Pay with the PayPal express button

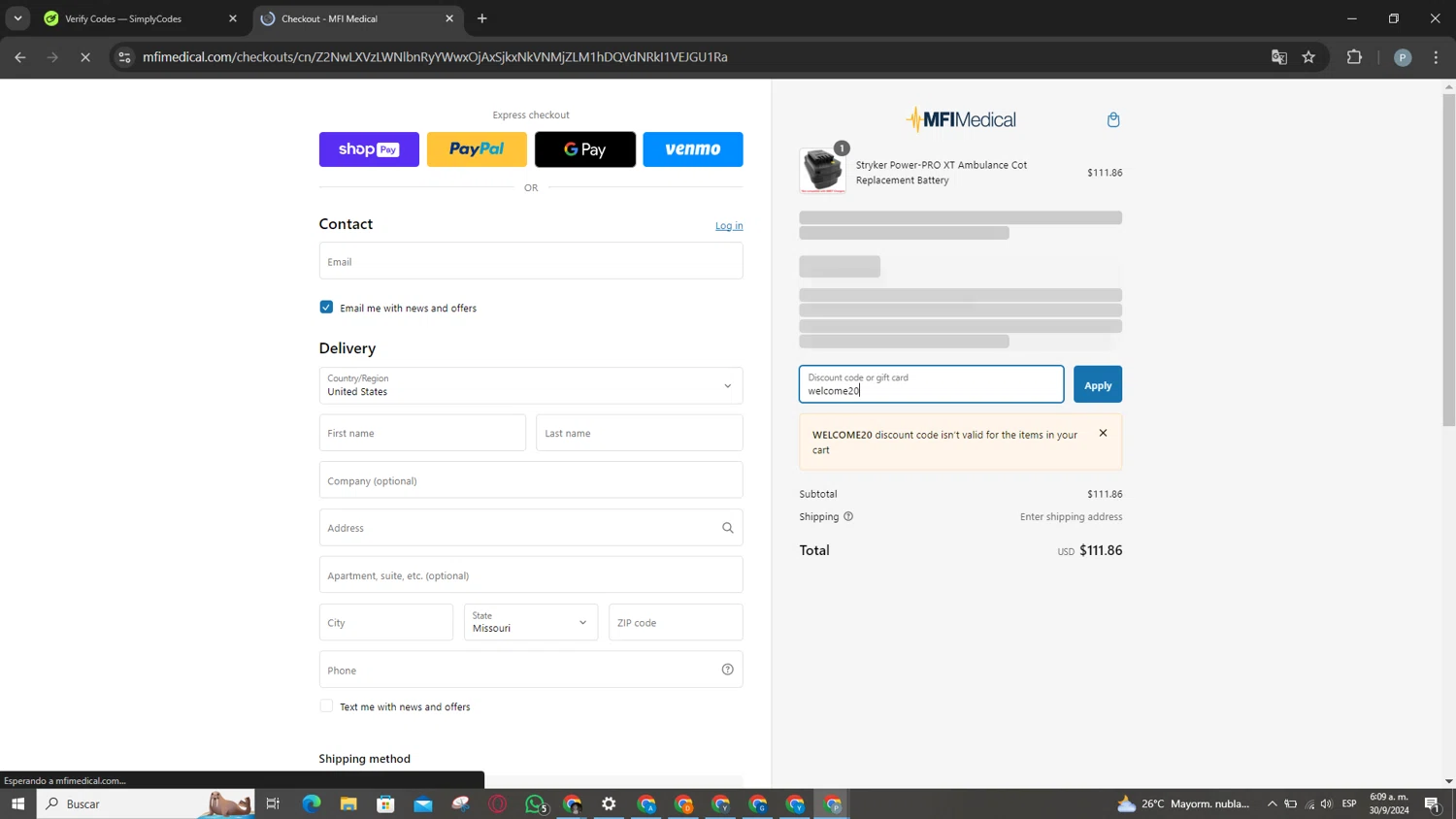coord(477,149)
